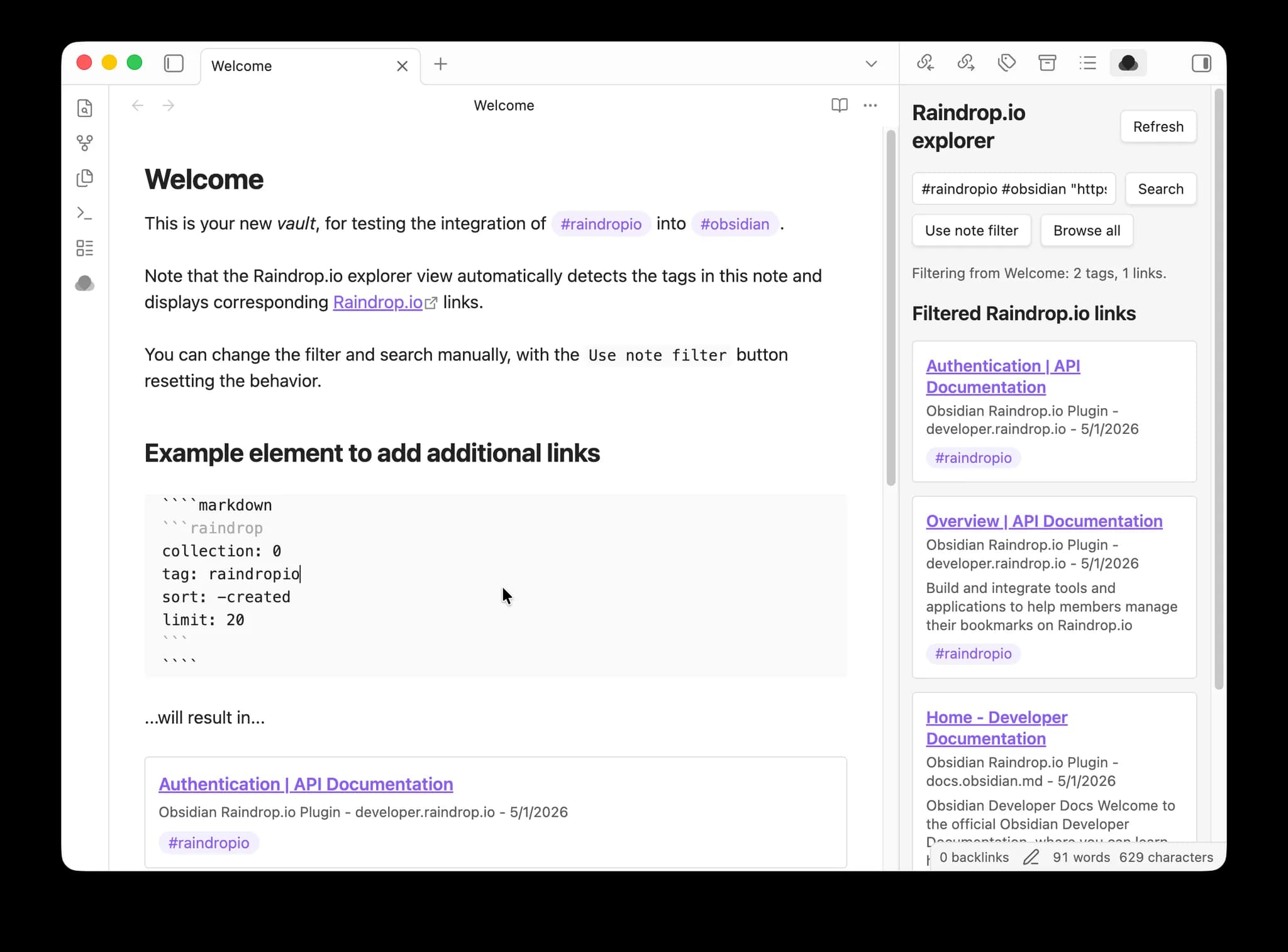
Task: Open the command palette icon
Action: coord(85,213)
